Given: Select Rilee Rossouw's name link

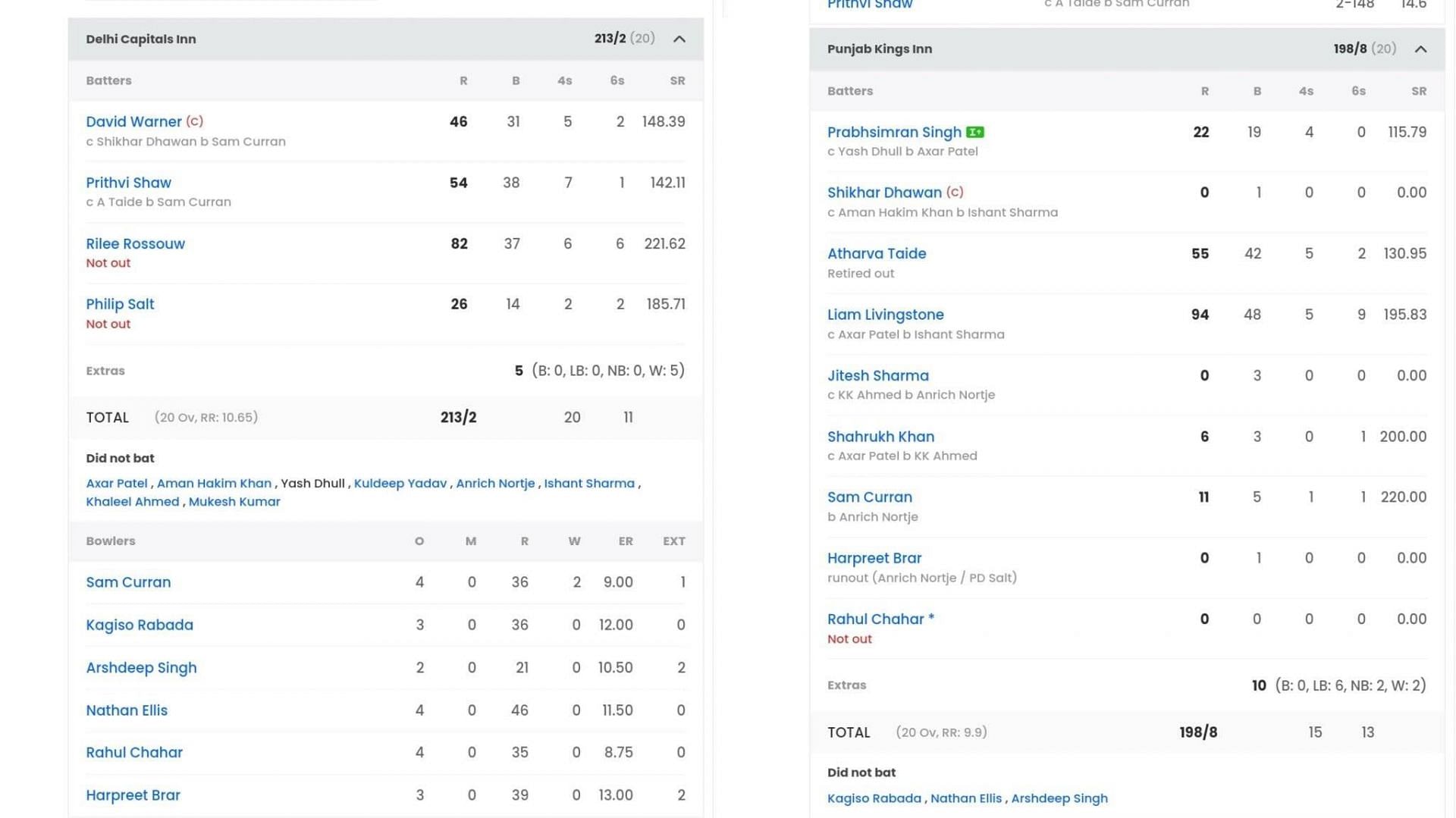Looking at the screenshot, I should point(135,244).
